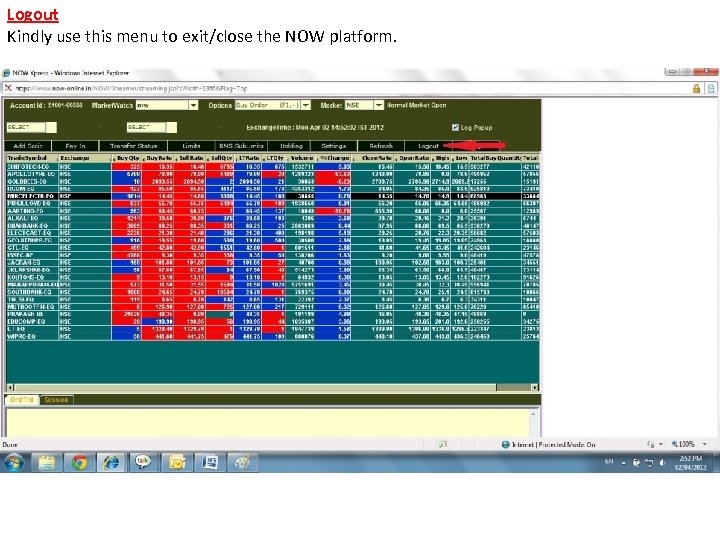Click the security lock icon in address bar
Image resolution: width=720 pixels, height=540 pixels.
696,89
